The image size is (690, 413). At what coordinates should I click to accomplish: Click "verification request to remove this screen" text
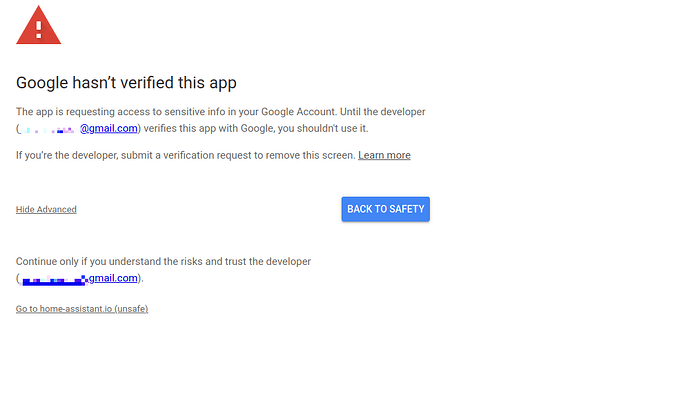click(259, 155)
